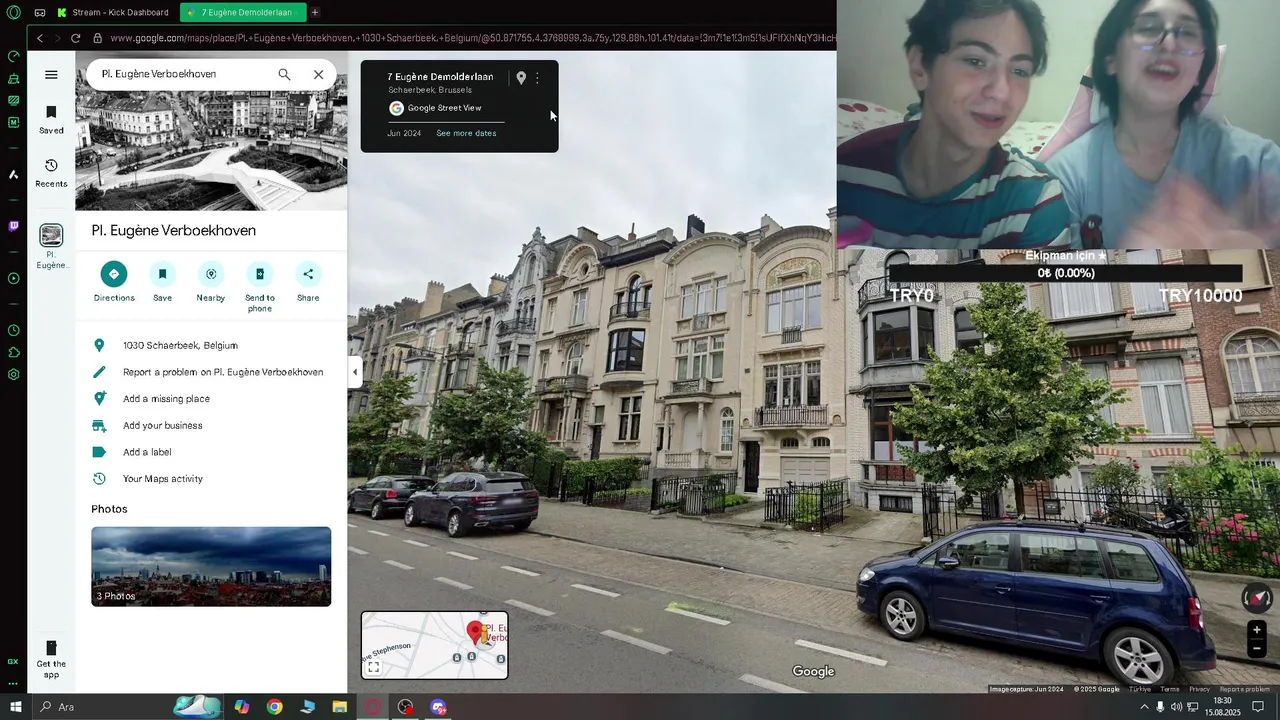Open History from the Opera sidebar
The image size is (1280, 720).
[13, 330]
